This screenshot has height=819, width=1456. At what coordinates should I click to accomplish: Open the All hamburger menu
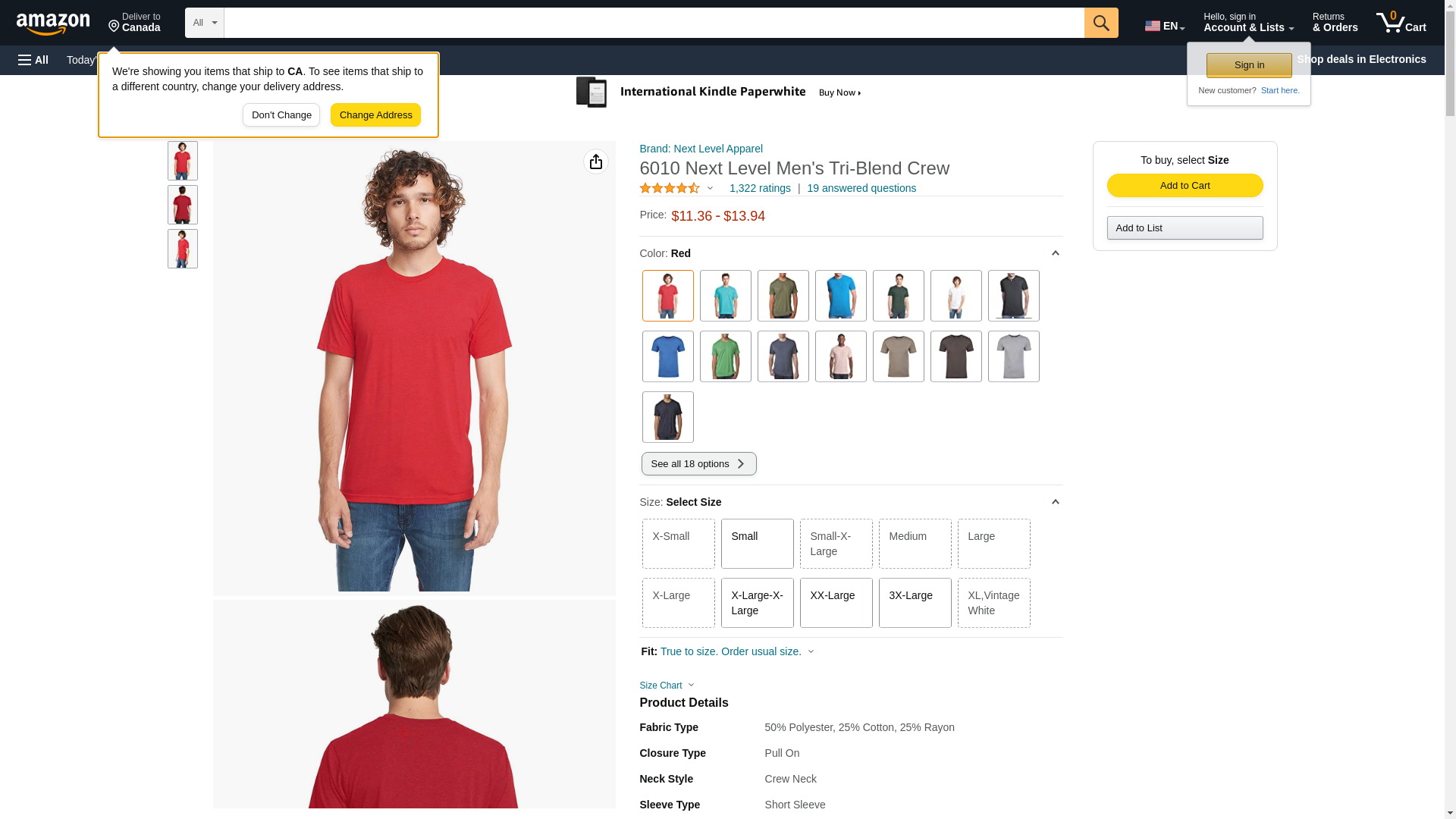point(33,60)
